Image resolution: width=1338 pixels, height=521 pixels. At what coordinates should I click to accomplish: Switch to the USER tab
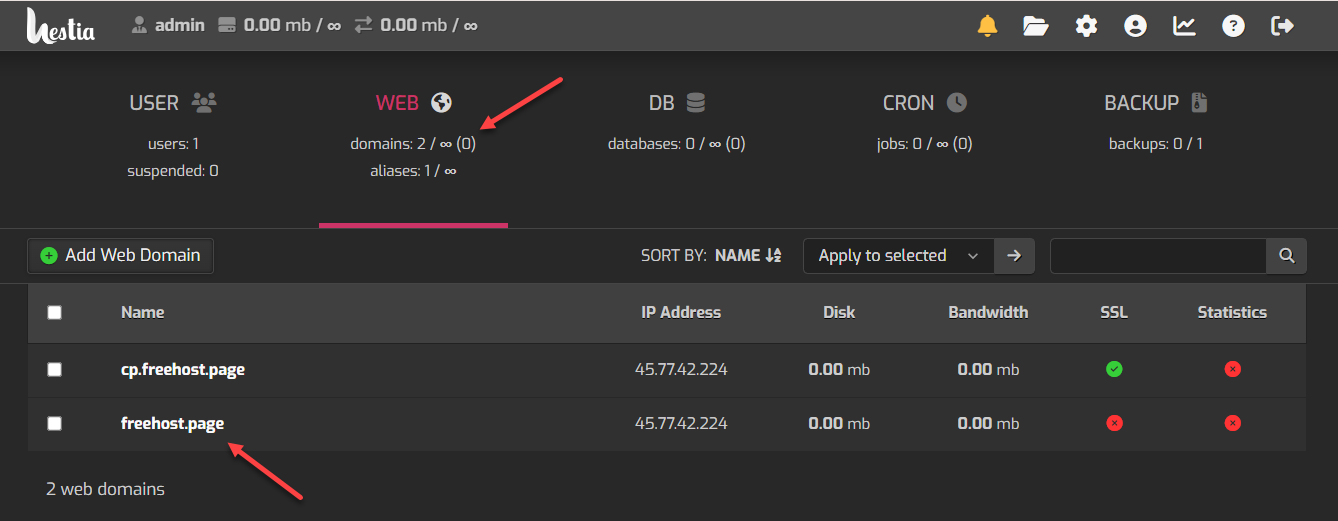pyautogui.click(x=172, y=103)
